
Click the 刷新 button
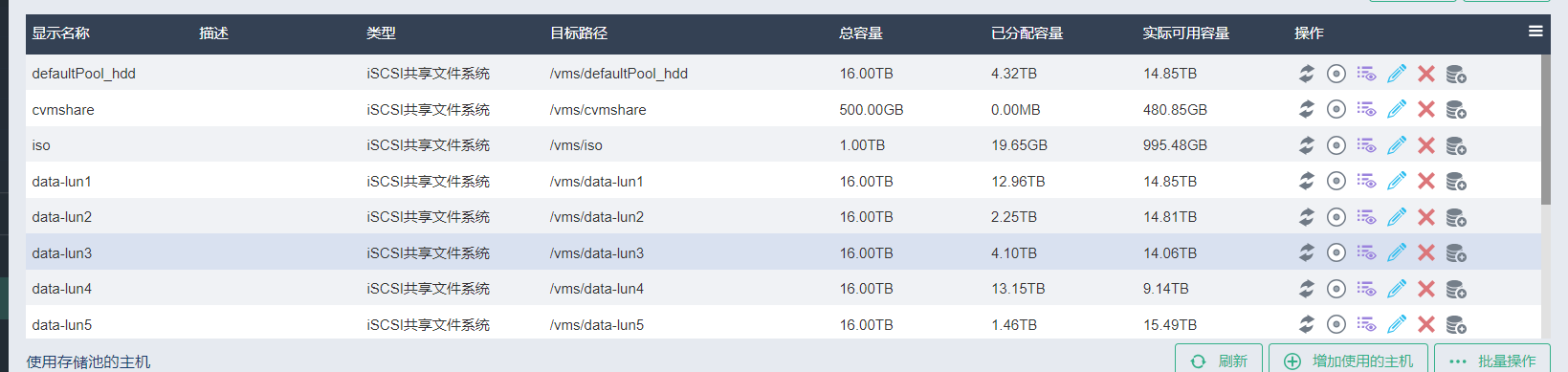click(1219, 360)
